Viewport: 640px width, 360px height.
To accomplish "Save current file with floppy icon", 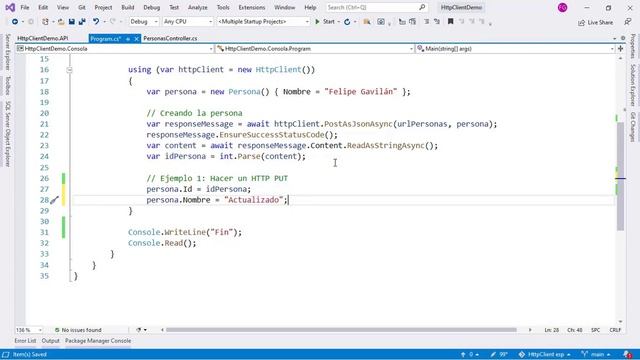I will pyautogui.click(x=71, y=22).
